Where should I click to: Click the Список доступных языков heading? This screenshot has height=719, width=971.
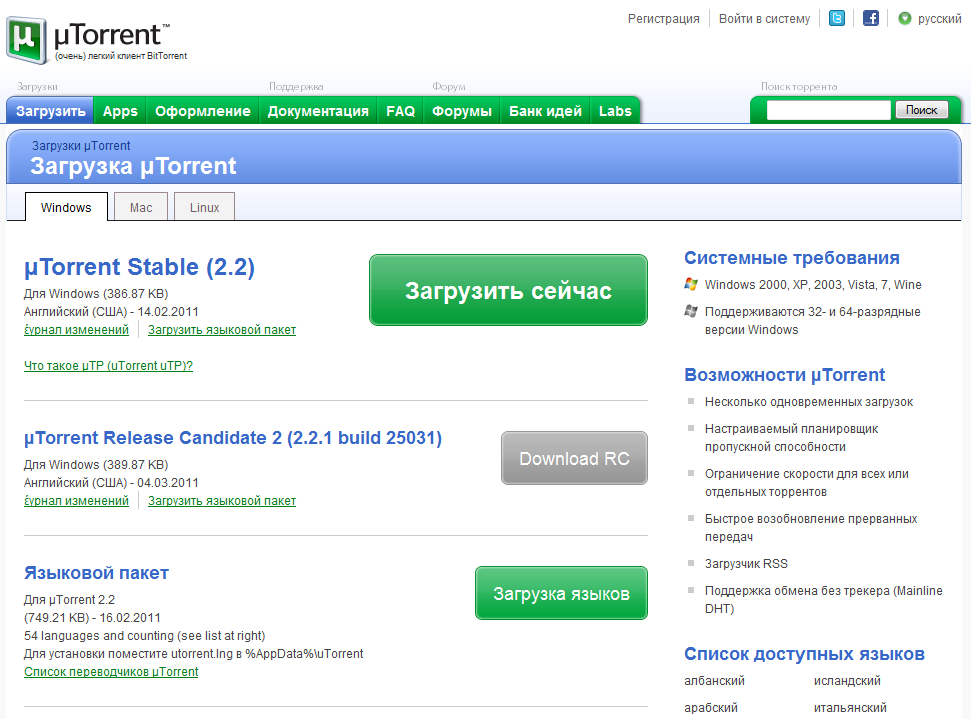point(804,654)
